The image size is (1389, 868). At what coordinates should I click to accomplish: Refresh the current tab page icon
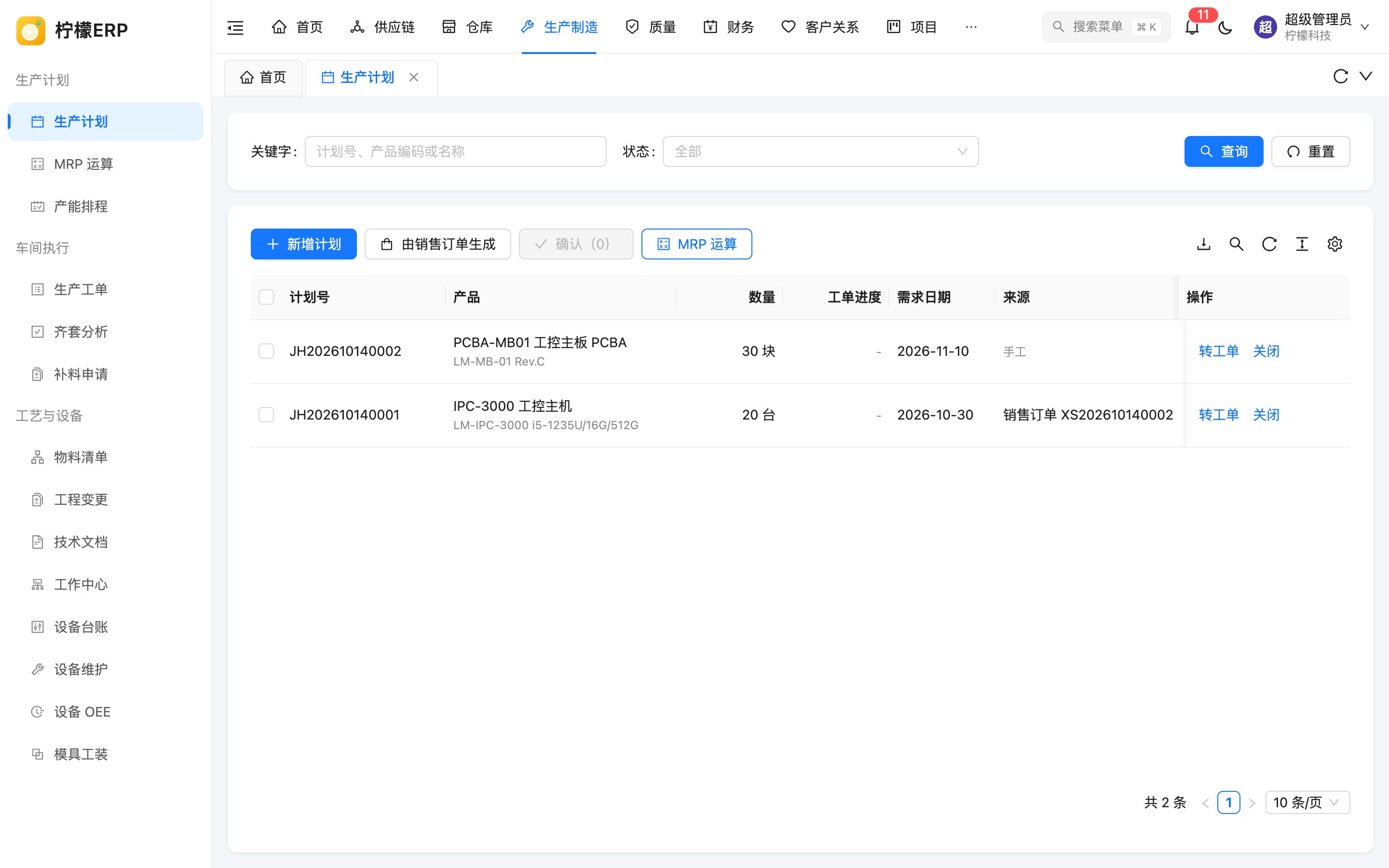(x=1340, y=76)
